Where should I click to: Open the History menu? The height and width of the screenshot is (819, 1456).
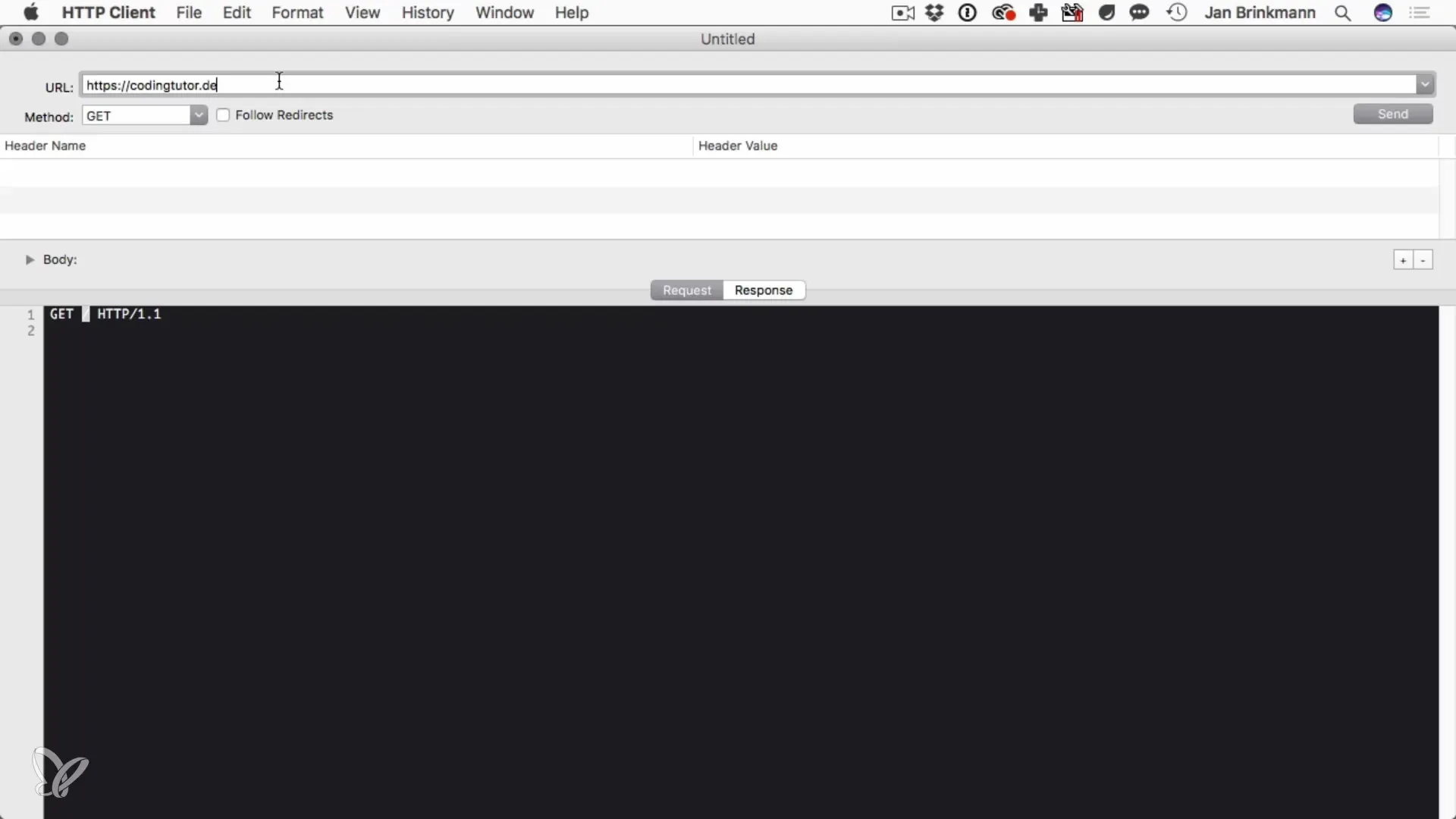pos(428,13)
